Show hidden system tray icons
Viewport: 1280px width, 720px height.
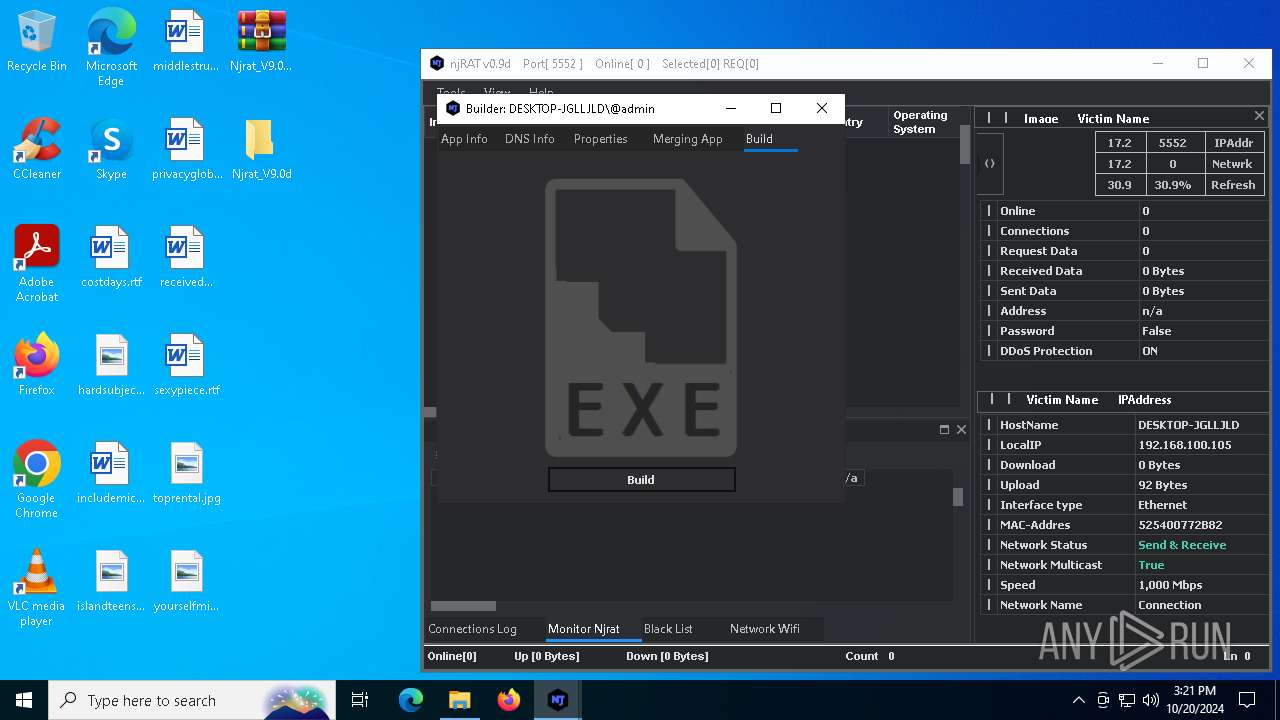(1078, 700)
